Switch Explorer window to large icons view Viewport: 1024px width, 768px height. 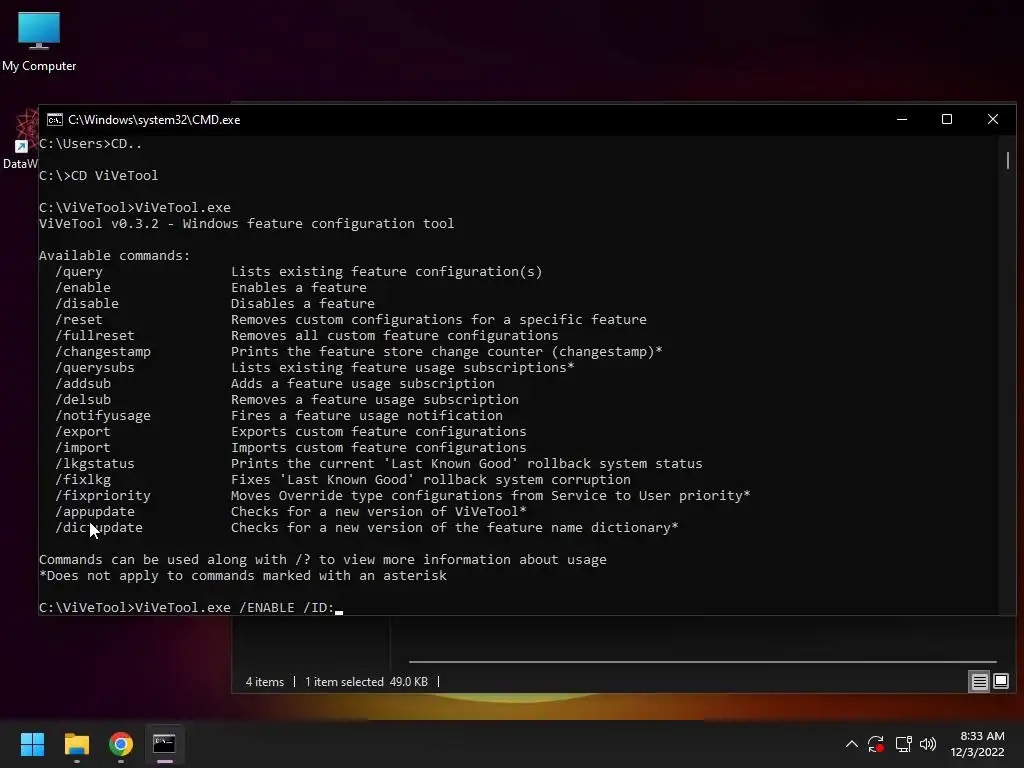[x=1000, y=682]
